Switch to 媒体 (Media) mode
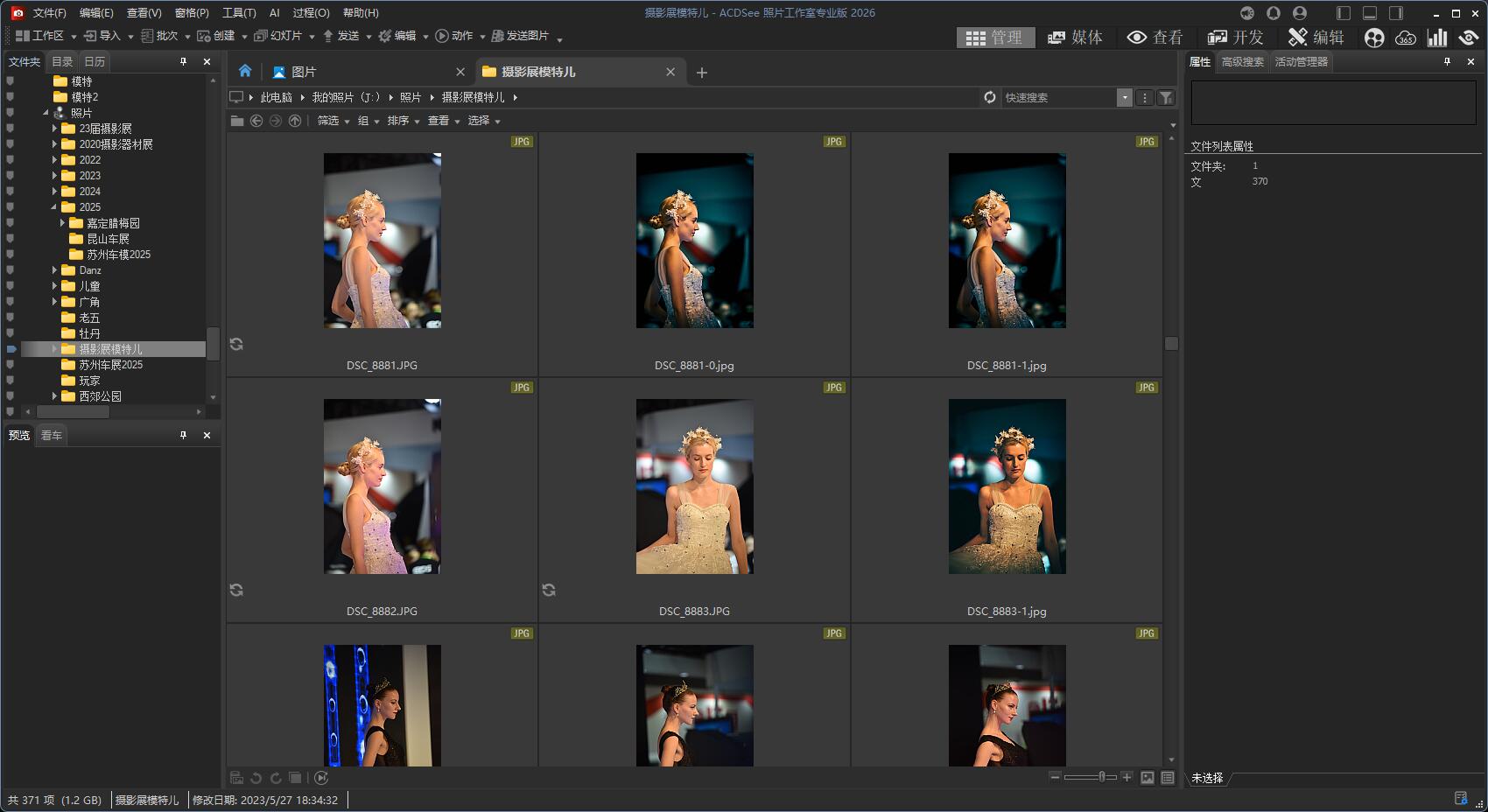Viewport: 1488px width, 812px height. (x=1075, y=37)
